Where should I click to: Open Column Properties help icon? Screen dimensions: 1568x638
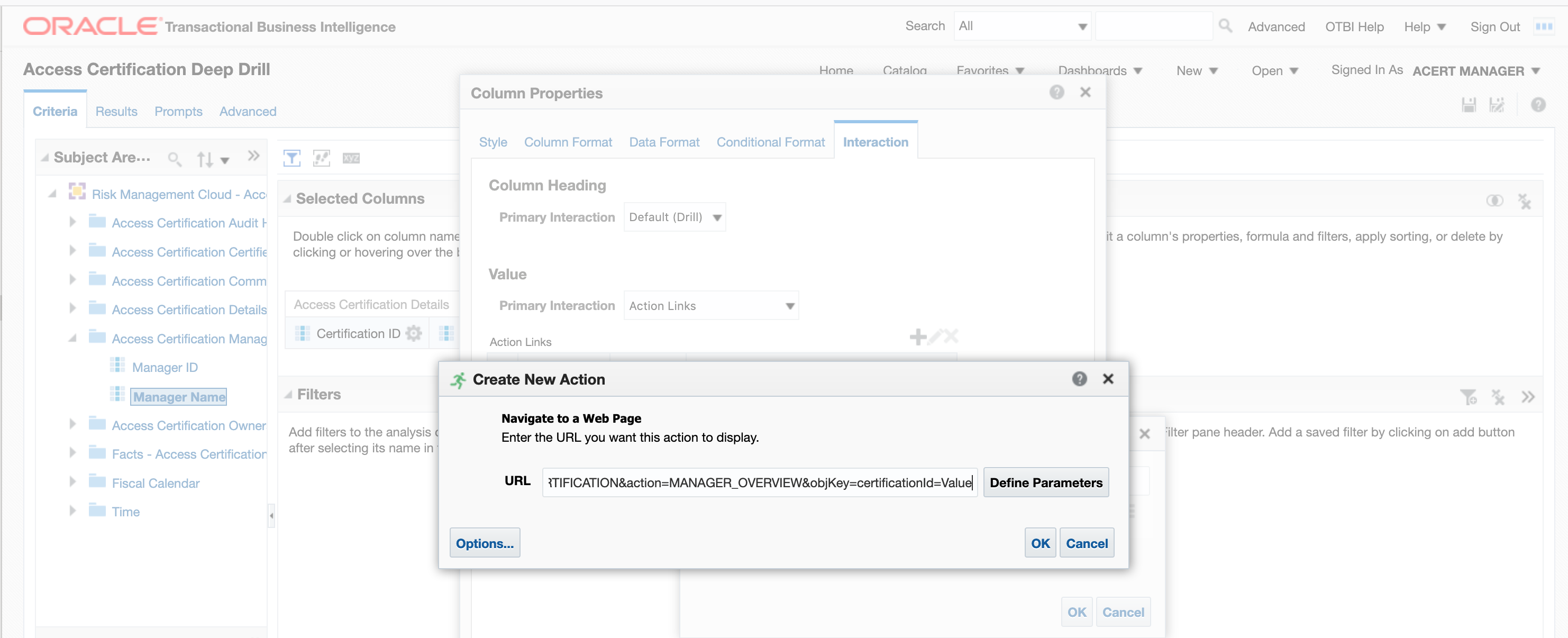pyautogui.click(x=1056, y=93)
